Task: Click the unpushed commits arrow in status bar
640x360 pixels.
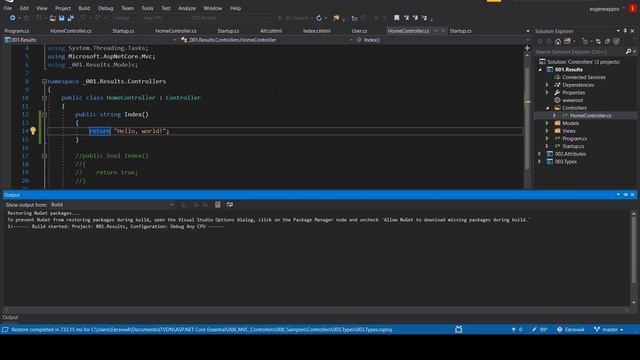Action: pos(517,329)
